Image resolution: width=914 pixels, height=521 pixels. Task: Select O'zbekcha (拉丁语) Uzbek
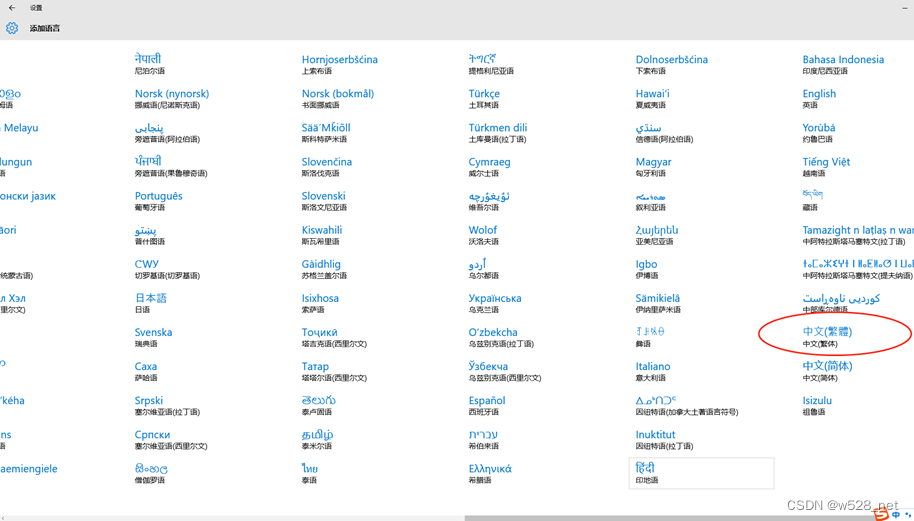[x=501, y=337]
